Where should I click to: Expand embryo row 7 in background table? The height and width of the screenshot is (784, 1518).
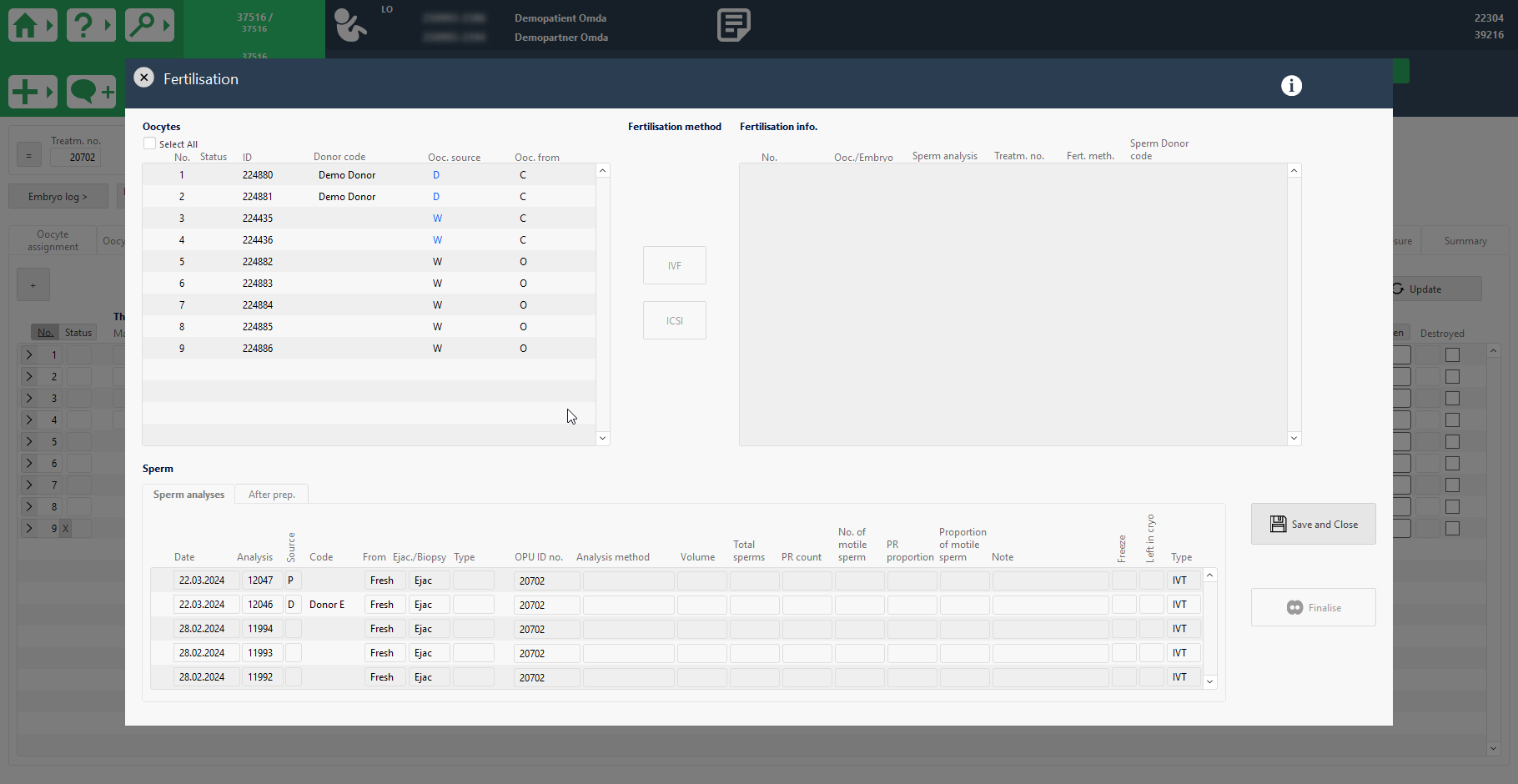(29, 485)
